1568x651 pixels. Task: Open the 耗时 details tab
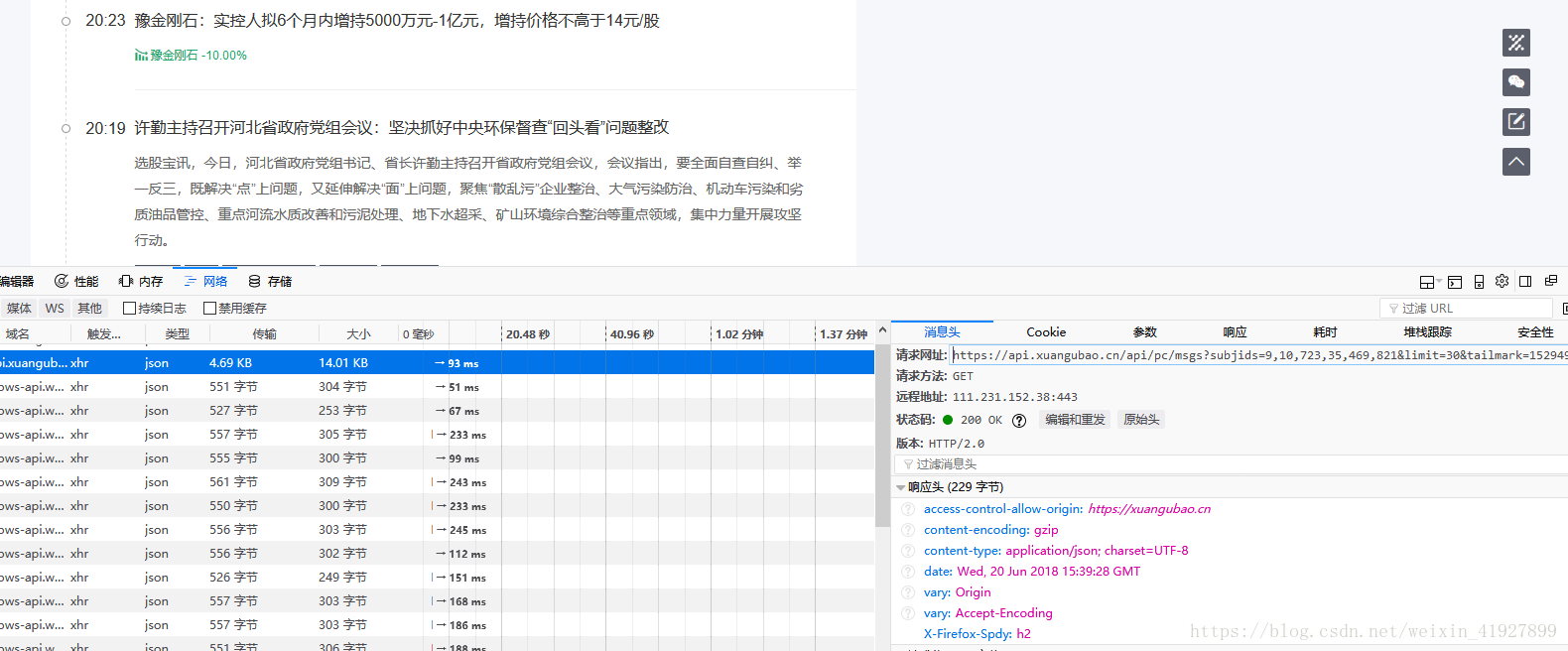point(1325,332)
